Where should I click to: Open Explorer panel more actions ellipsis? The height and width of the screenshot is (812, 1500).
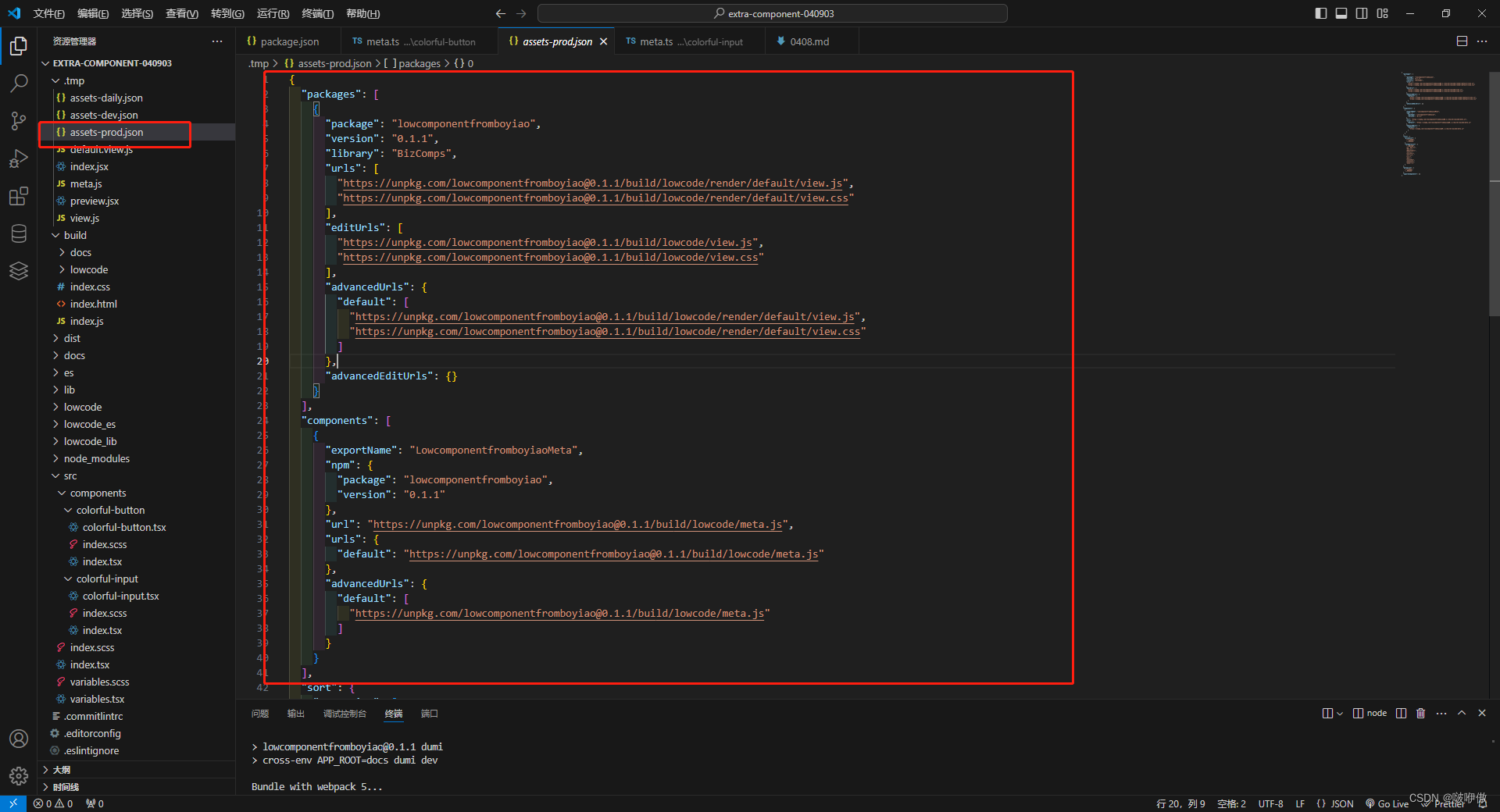(217, 41)
